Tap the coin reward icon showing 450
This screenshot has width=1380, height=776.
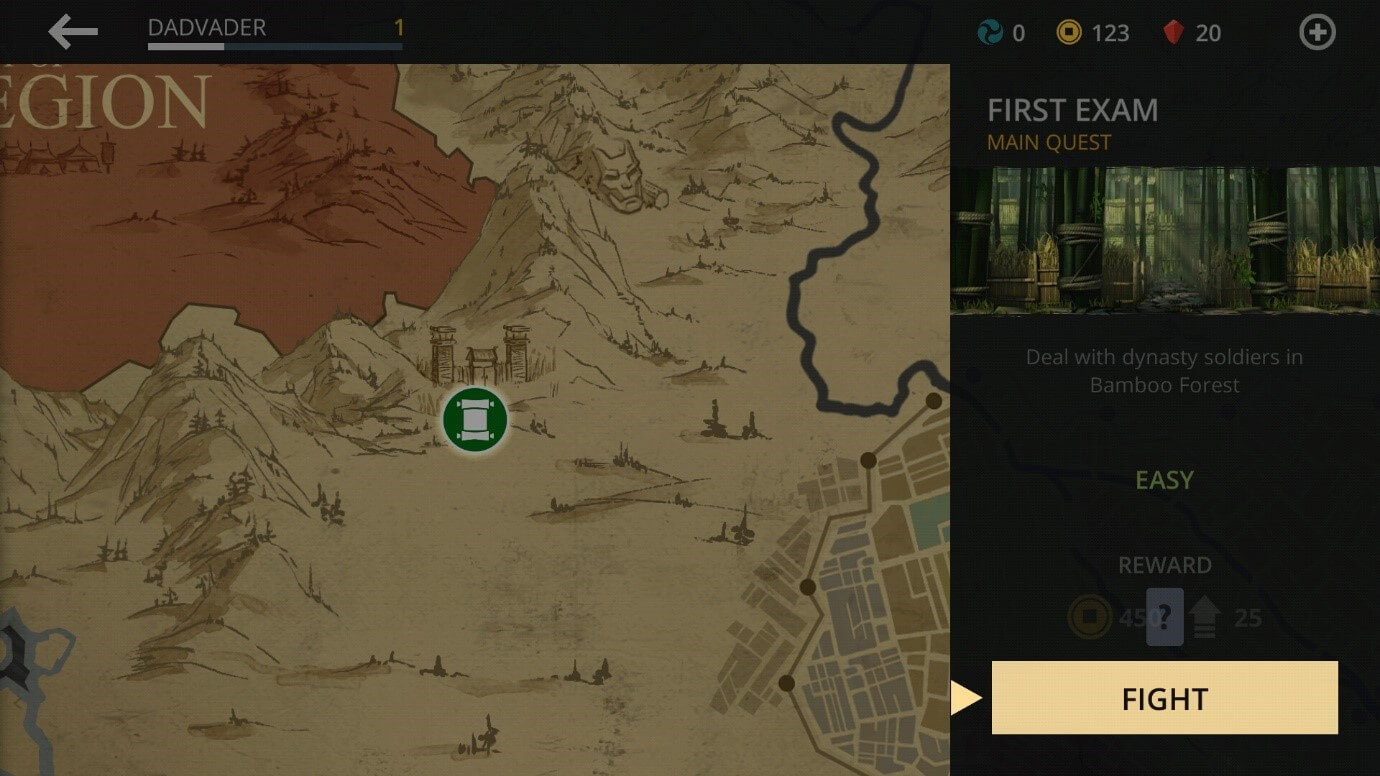click(x=1090, y=618)
